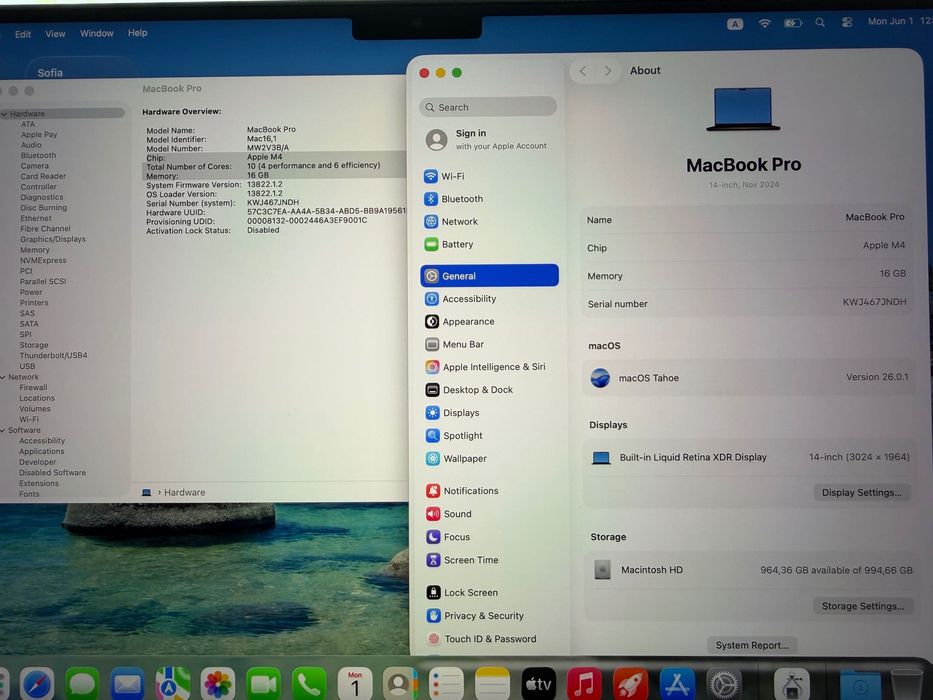Select Firewall under Network in System Information
The image size is (933, 700).
[33, 388]
